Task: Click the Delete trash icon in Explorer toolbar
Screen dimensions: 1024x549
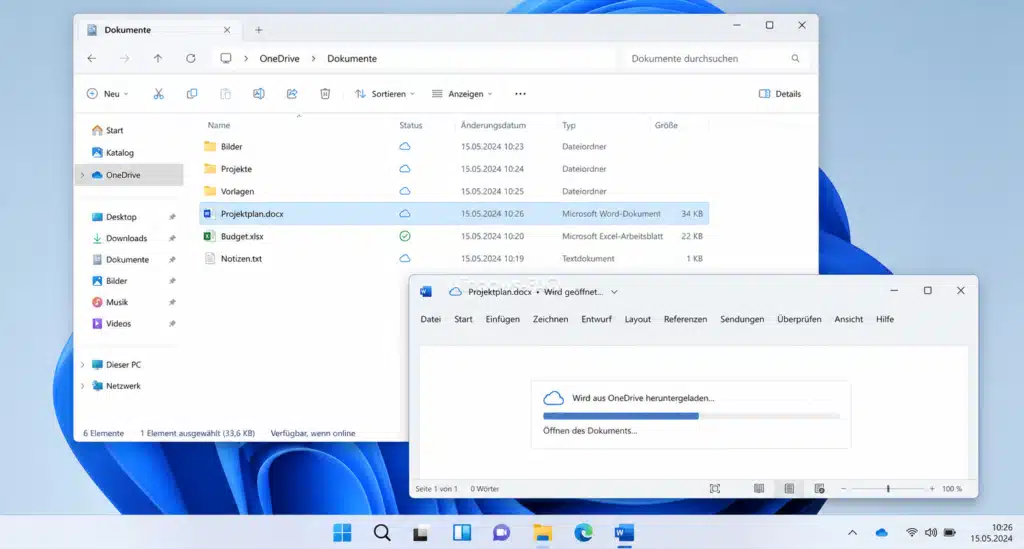Action: pyautogui.click(x=325, y=94)
